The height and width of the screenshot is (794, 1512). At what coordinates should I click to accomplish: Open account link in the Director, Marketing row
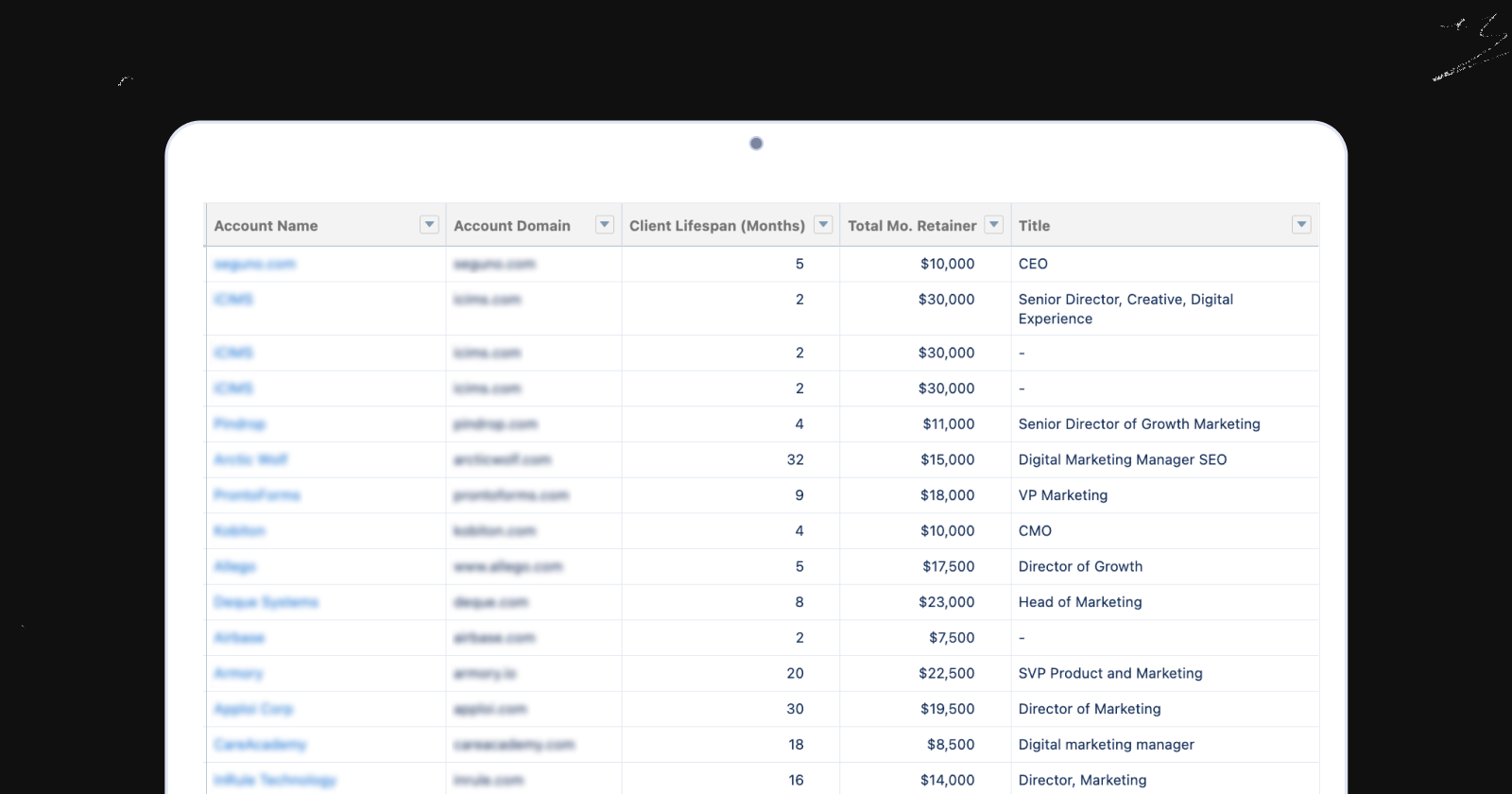(275, 780)
